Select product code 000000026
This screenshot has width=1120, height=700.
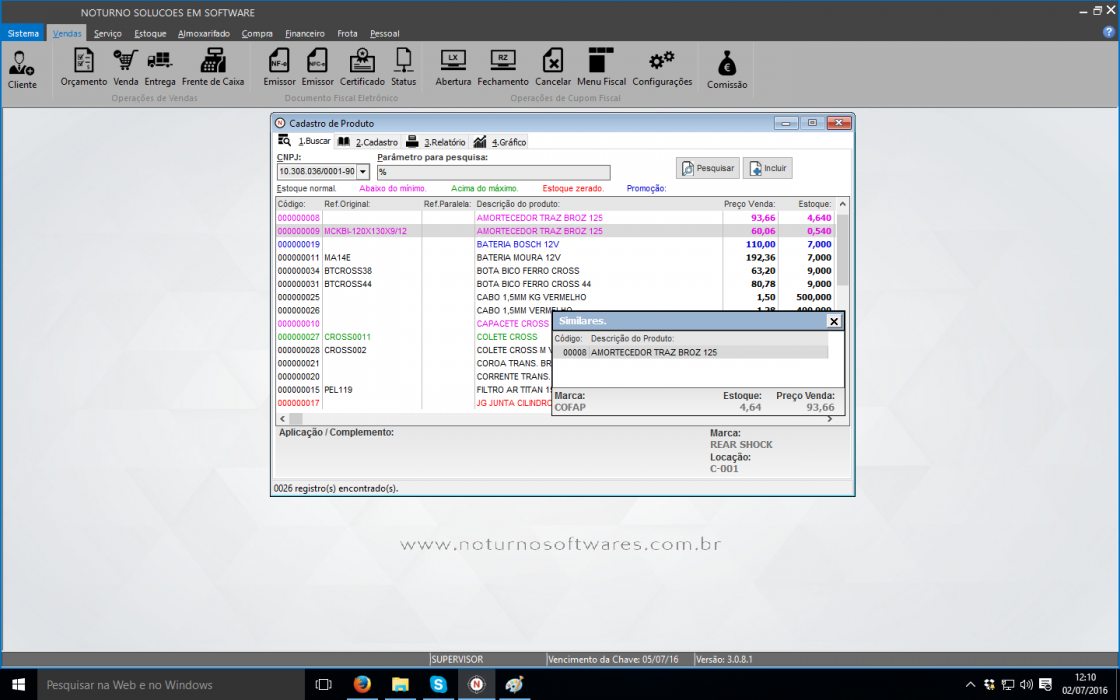pos(299,311)
